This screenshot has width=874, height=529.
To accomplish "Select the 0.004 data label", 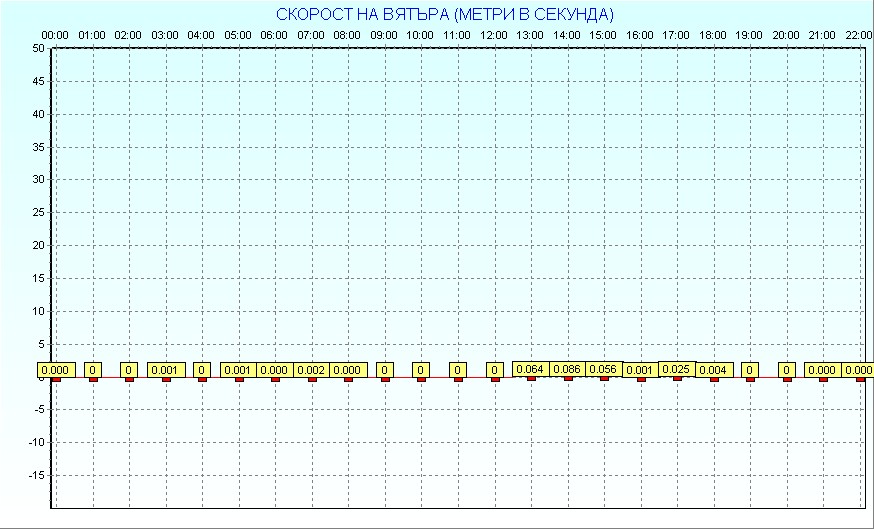I will pyautogui.click(x=713, y=370).
